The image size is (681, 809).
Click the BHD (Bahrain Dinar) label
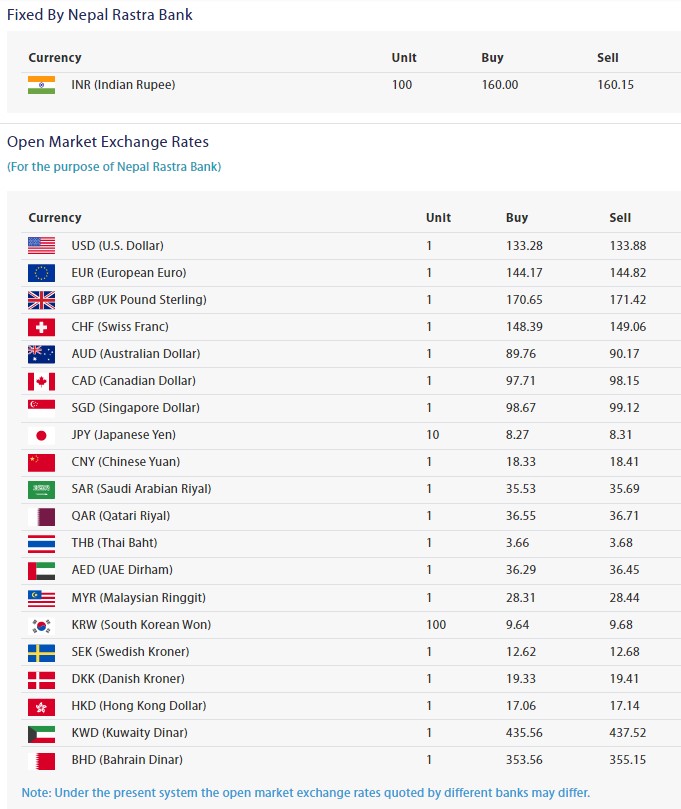127,760
